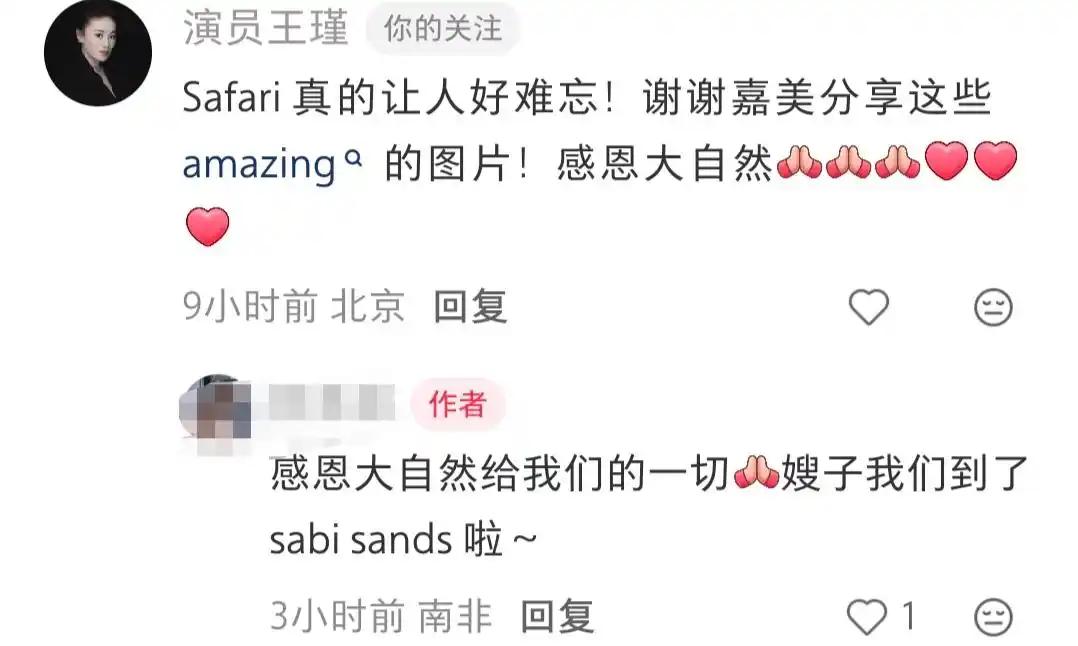Tap the dislike face on 演员王瑾's comment
The image size is (1078, 646).
993,307
